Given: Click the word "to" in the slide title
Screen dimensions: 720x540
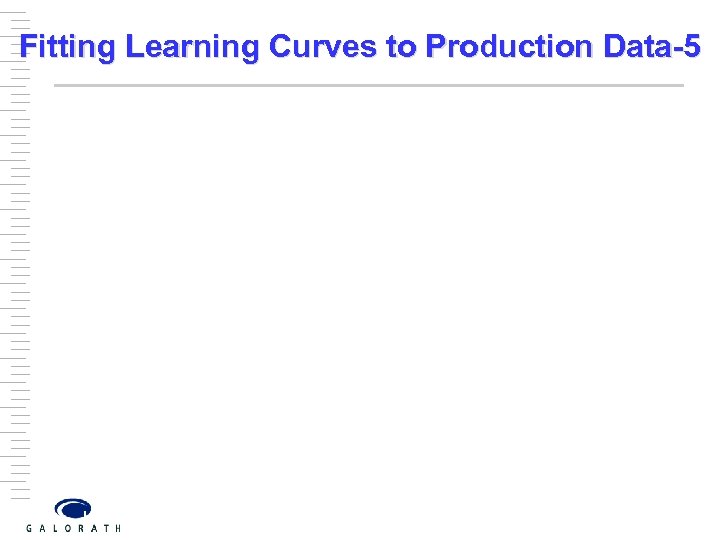Looking at the screenshot, I should 403,47.
